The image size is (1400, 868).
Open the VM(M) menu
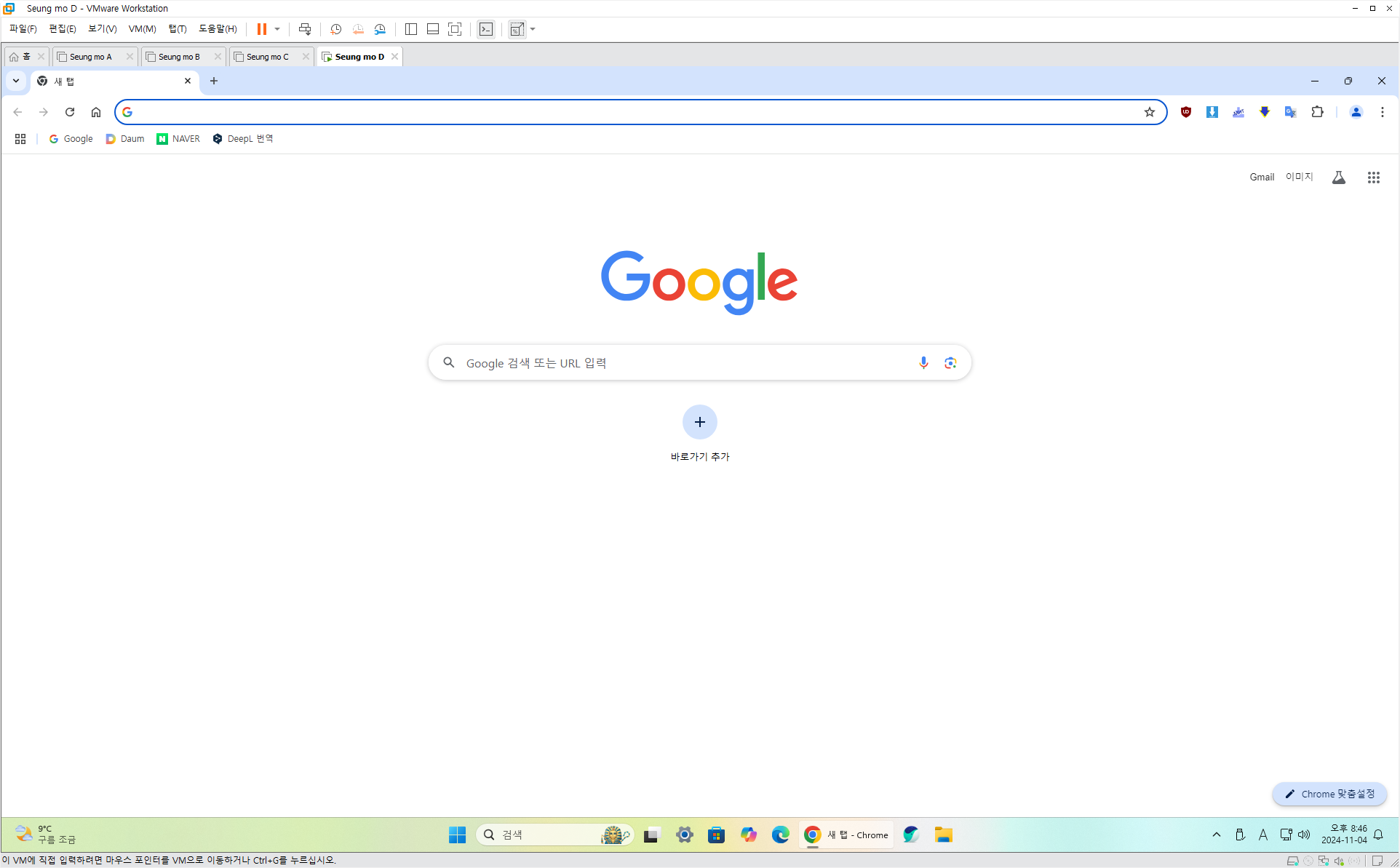(142, 29)
